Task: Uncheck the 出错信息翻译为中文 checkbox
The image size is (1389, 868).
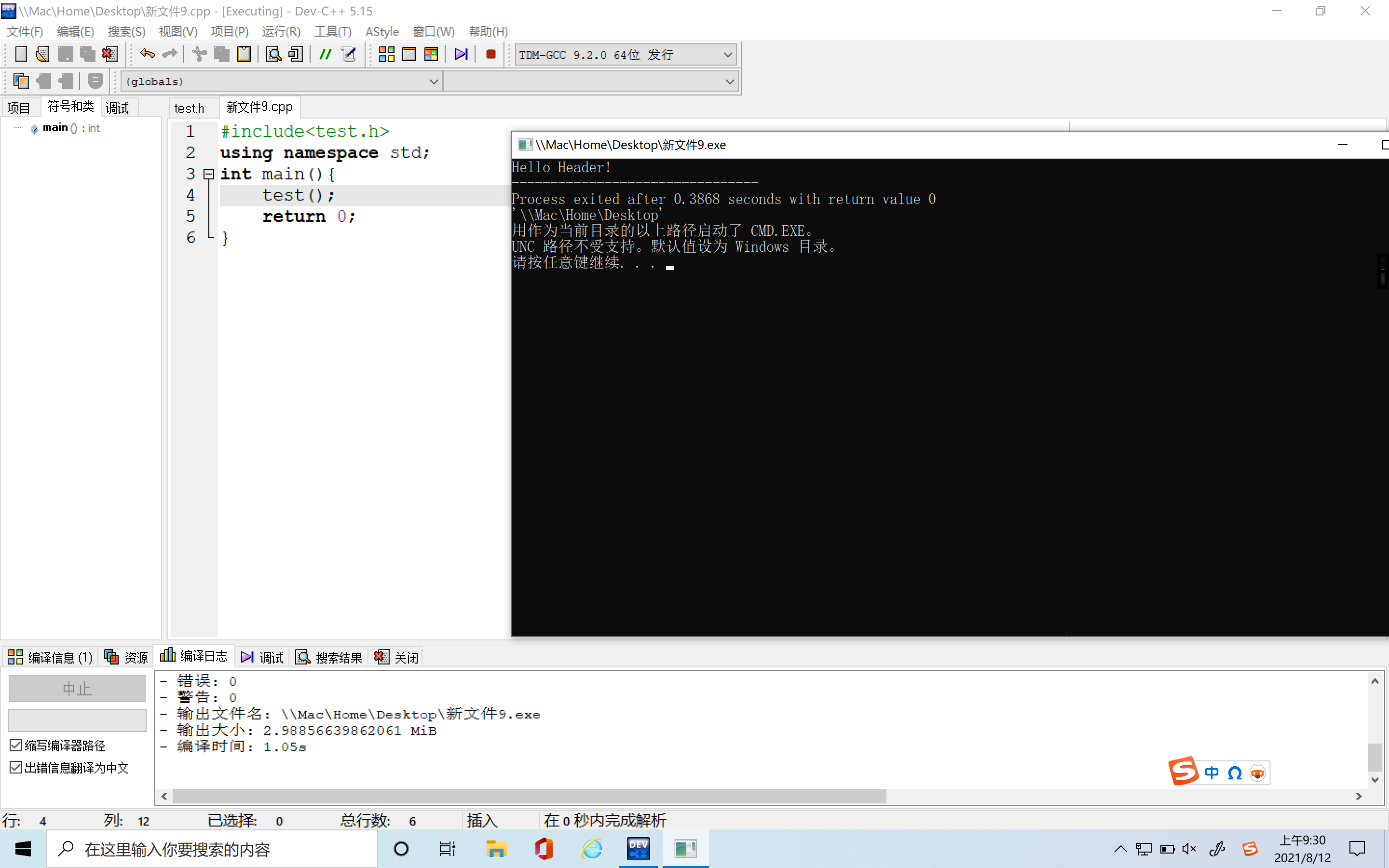Action: point(16,768)
